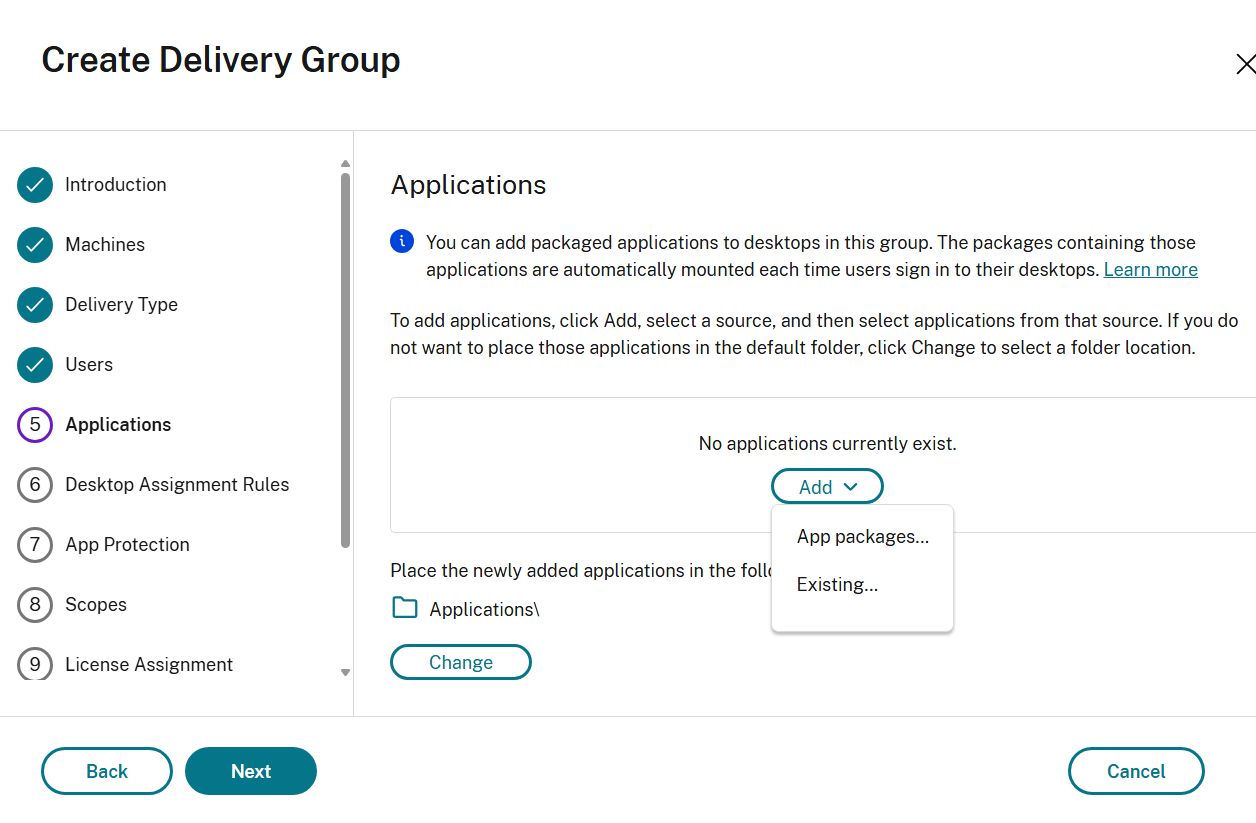Expand the Add dropdown button
Screen dimensions: 1256x823
point(827,487)
